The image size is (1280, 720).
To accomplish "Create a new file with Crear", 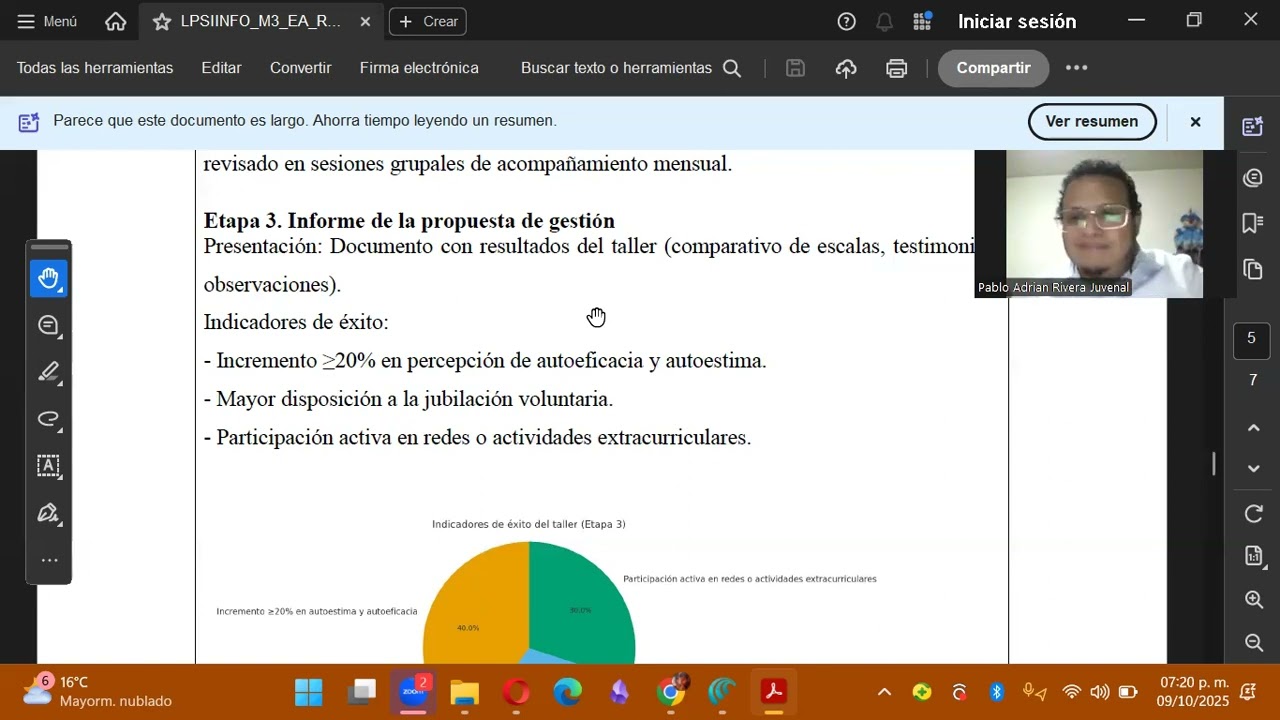I will pyautogui.click(x=428, y=21).
